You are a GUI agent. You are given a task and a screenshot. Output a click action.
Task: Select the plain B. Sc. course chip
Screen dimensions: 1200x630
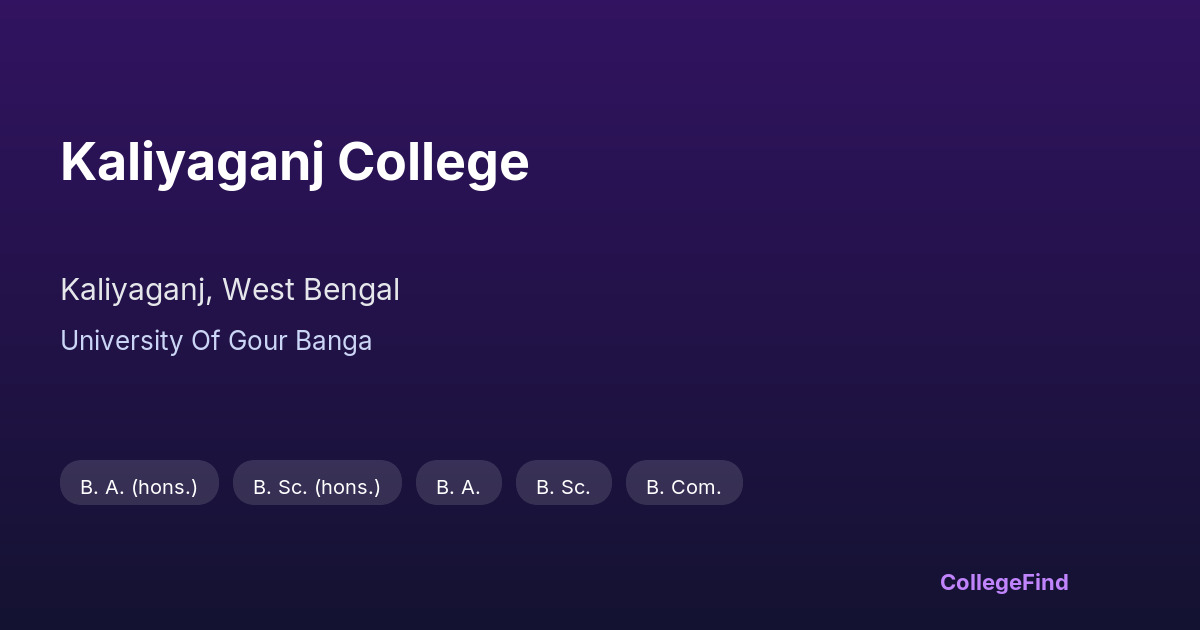pyautogui.click(x=563, y=487)
